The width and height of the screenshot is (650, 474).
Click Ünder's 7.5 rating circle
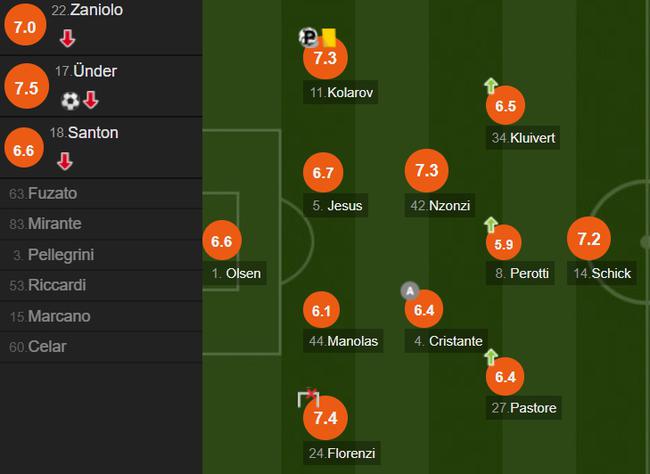point(26,86)
